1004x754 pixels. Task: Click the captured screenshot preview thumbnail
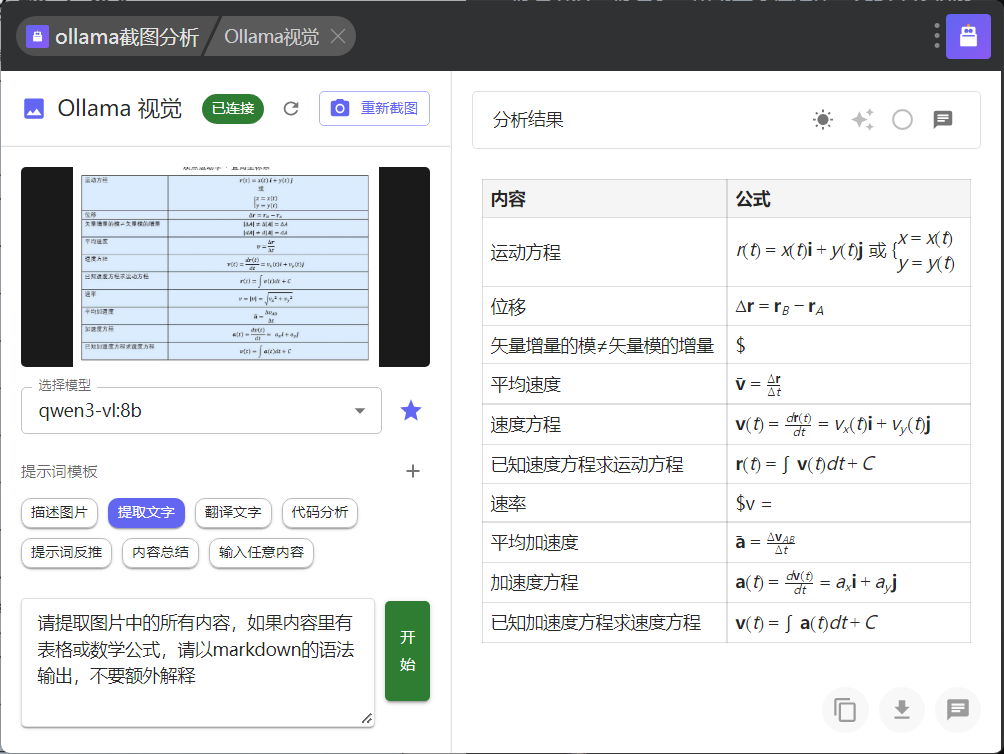coord(225,267)
